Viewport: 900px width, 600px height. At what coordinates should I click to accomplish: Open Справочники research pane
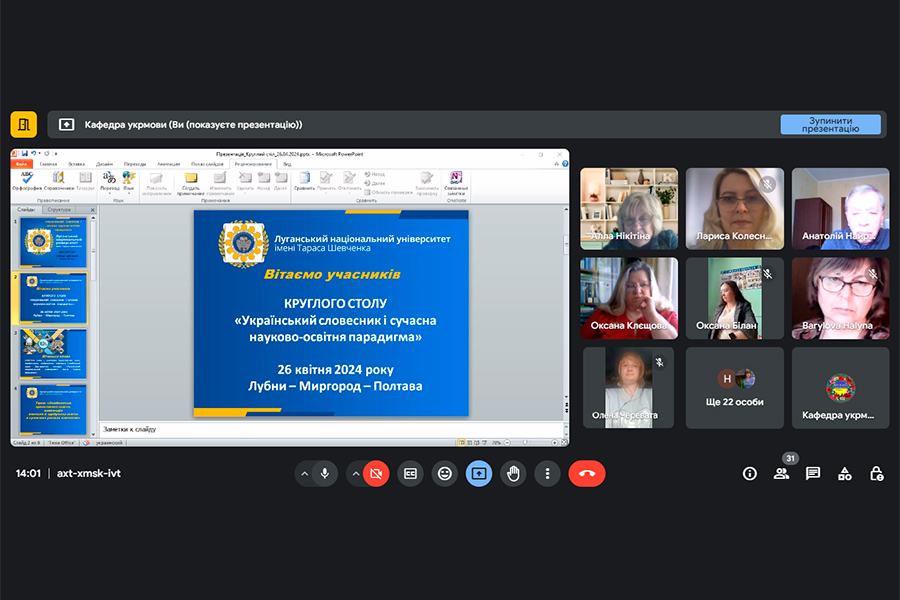click(59, 181)
